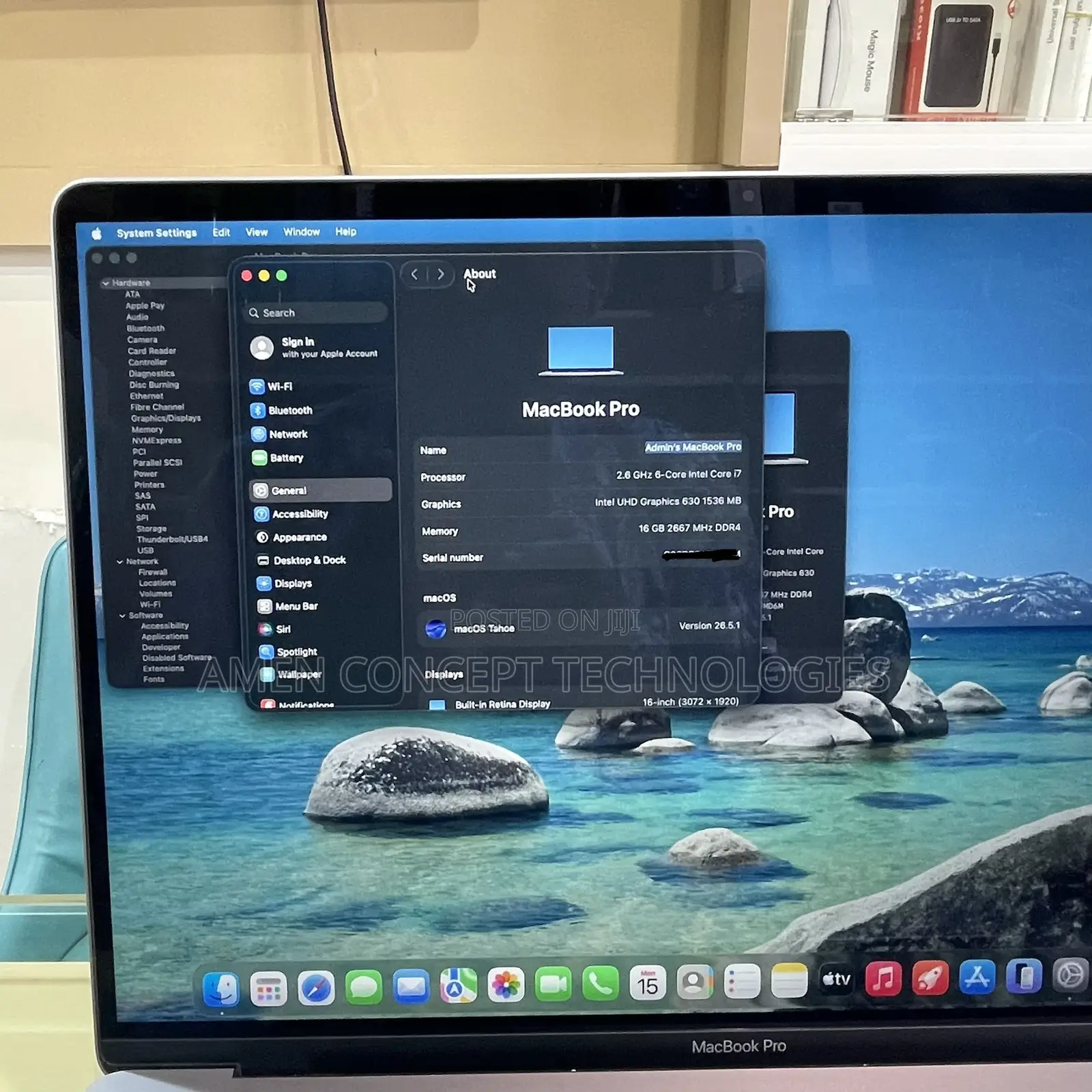The image size is (1092, 1092).
Task: Collapse Network section in System Information
Action: point(120,562)
